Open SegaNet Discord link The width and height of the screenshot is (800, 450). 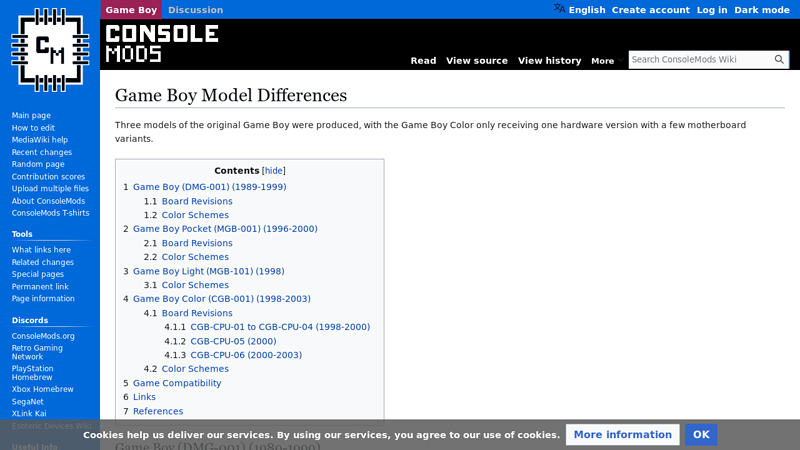(28, 402)
